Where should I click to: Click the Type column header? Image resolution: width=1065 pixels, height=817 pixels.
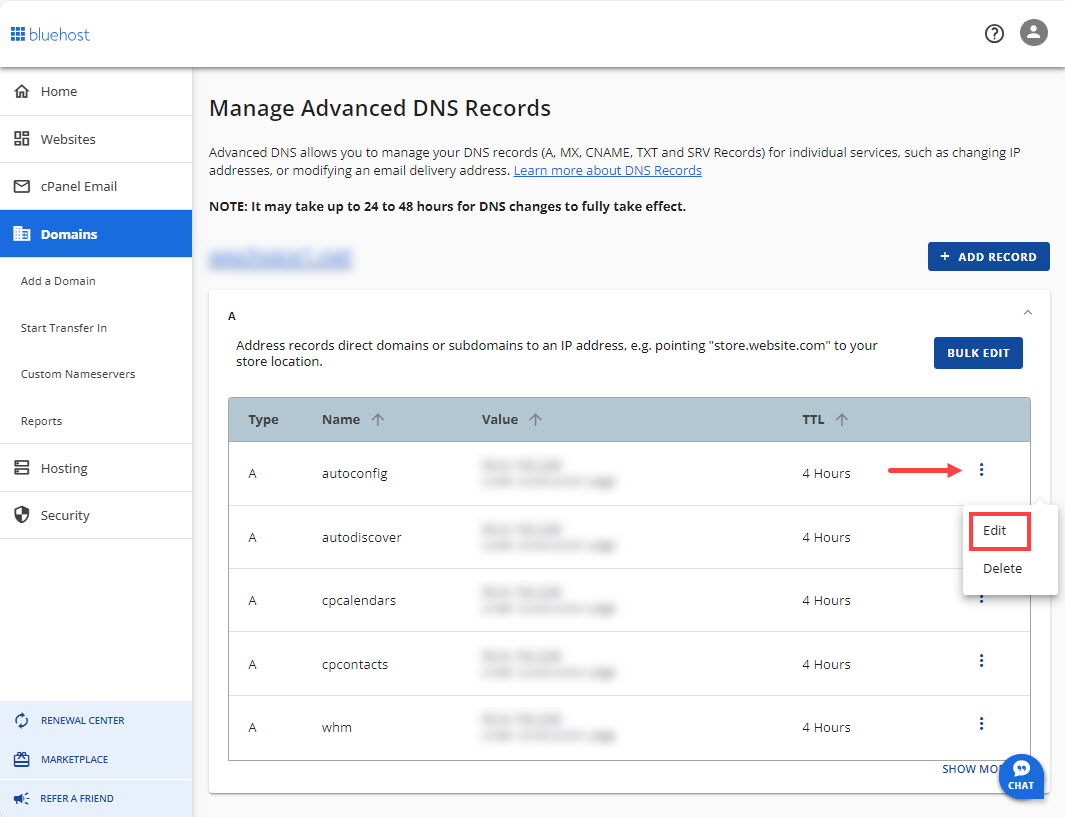264,420
